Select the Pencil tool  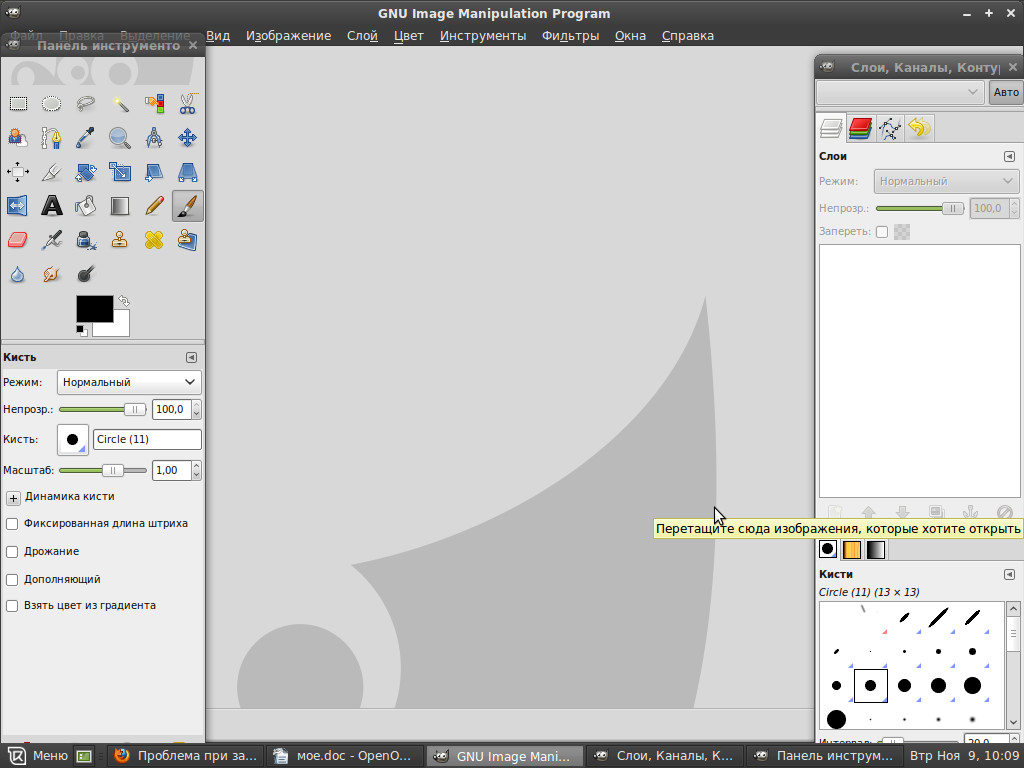pos(153,206)
